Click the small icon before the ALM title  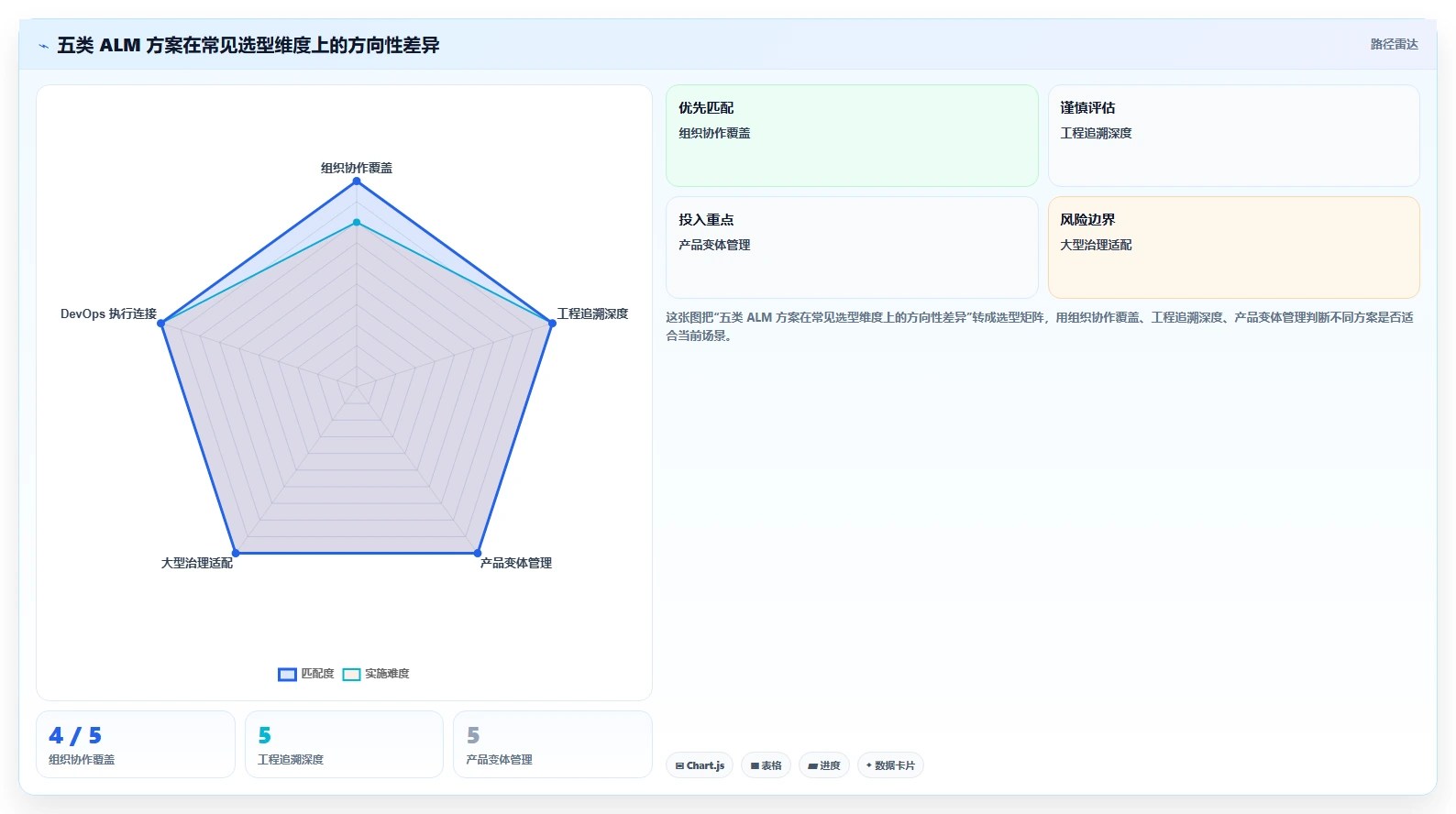(x=43, y=45)
